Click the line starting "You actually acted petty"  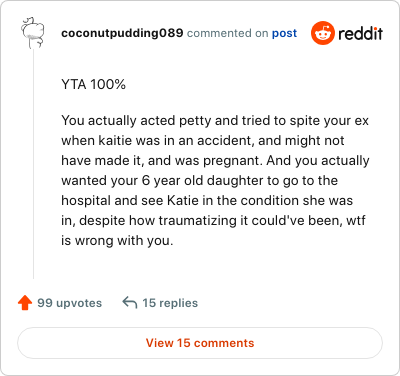click(215, 120)
